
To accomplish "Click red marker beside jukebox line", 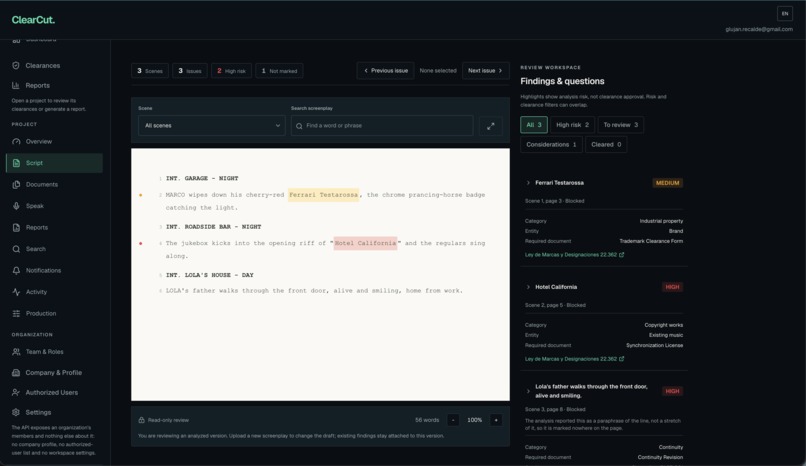I will coord(141,244).
